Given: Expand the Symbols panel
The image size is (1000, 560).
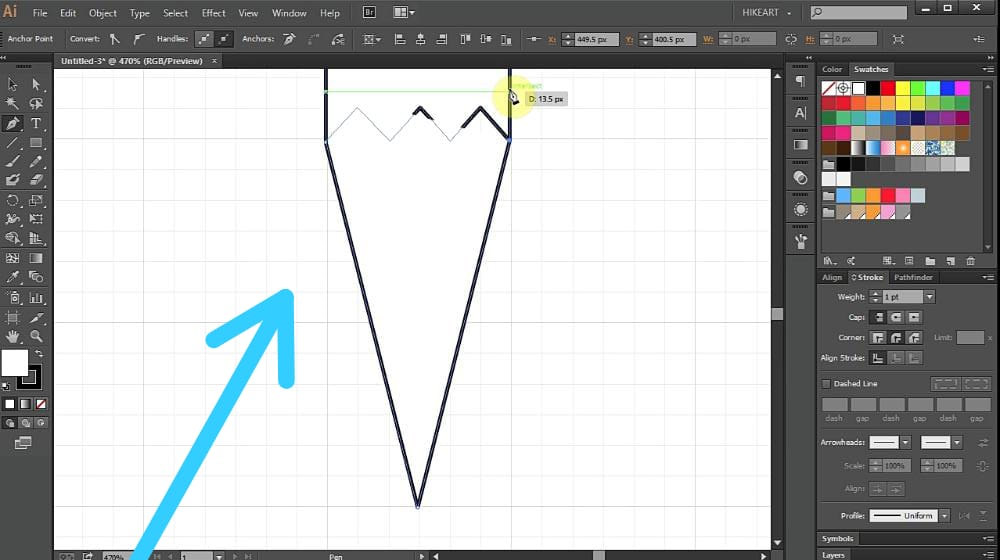Looking at the screenshot, I should click(x=837, y=538).
